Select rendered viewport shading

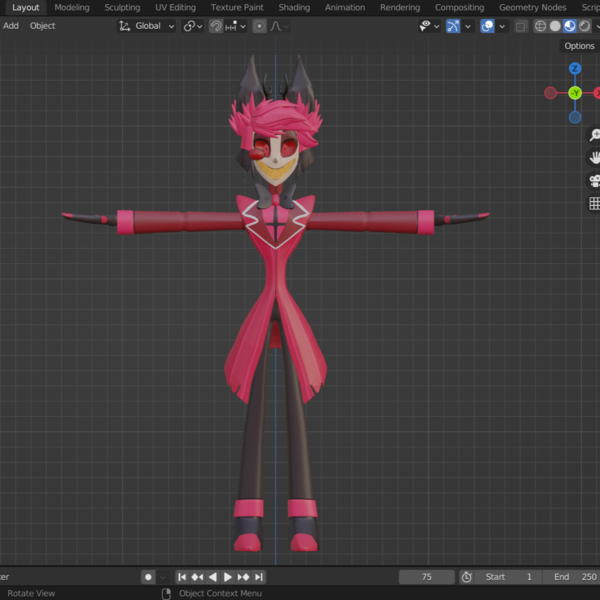(584, 26)
